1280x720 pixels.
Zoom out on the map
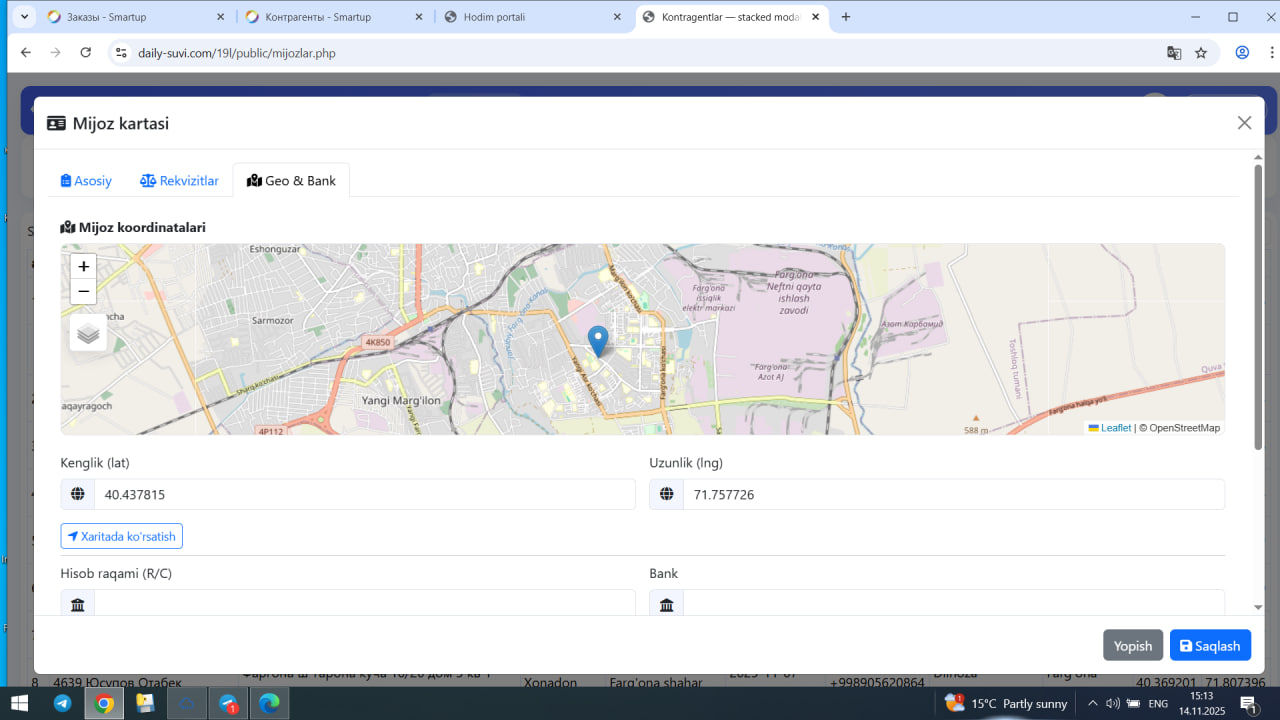pyautogui.click(x=84, y=292)
